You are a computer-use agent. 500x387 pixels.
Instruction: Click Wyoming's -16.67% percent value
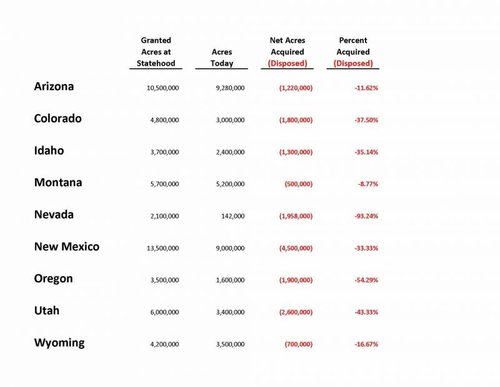coord(366,344)
